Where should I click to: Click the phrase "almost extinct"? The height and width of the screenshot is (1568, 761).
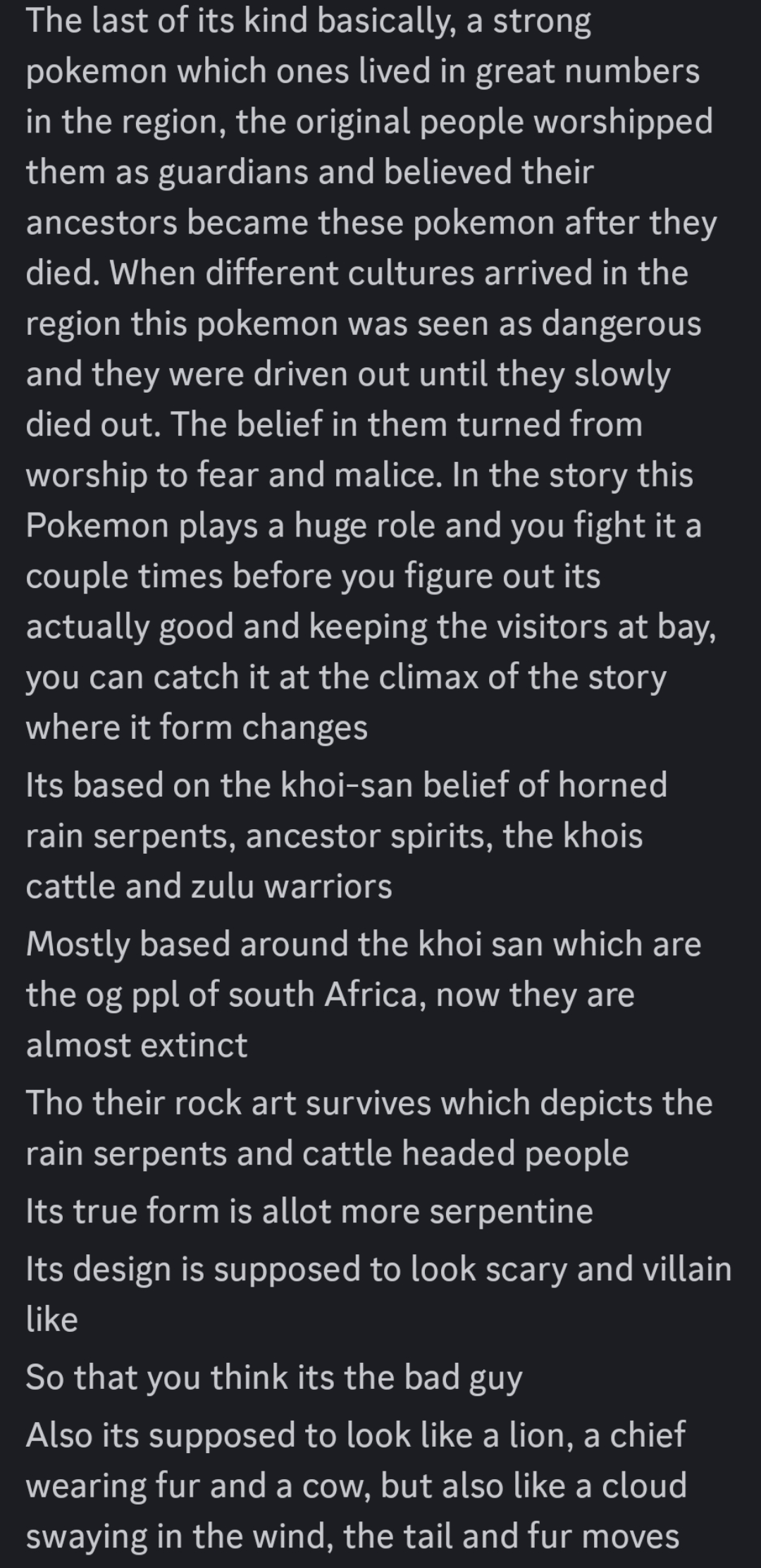(x=137, y=1045)
